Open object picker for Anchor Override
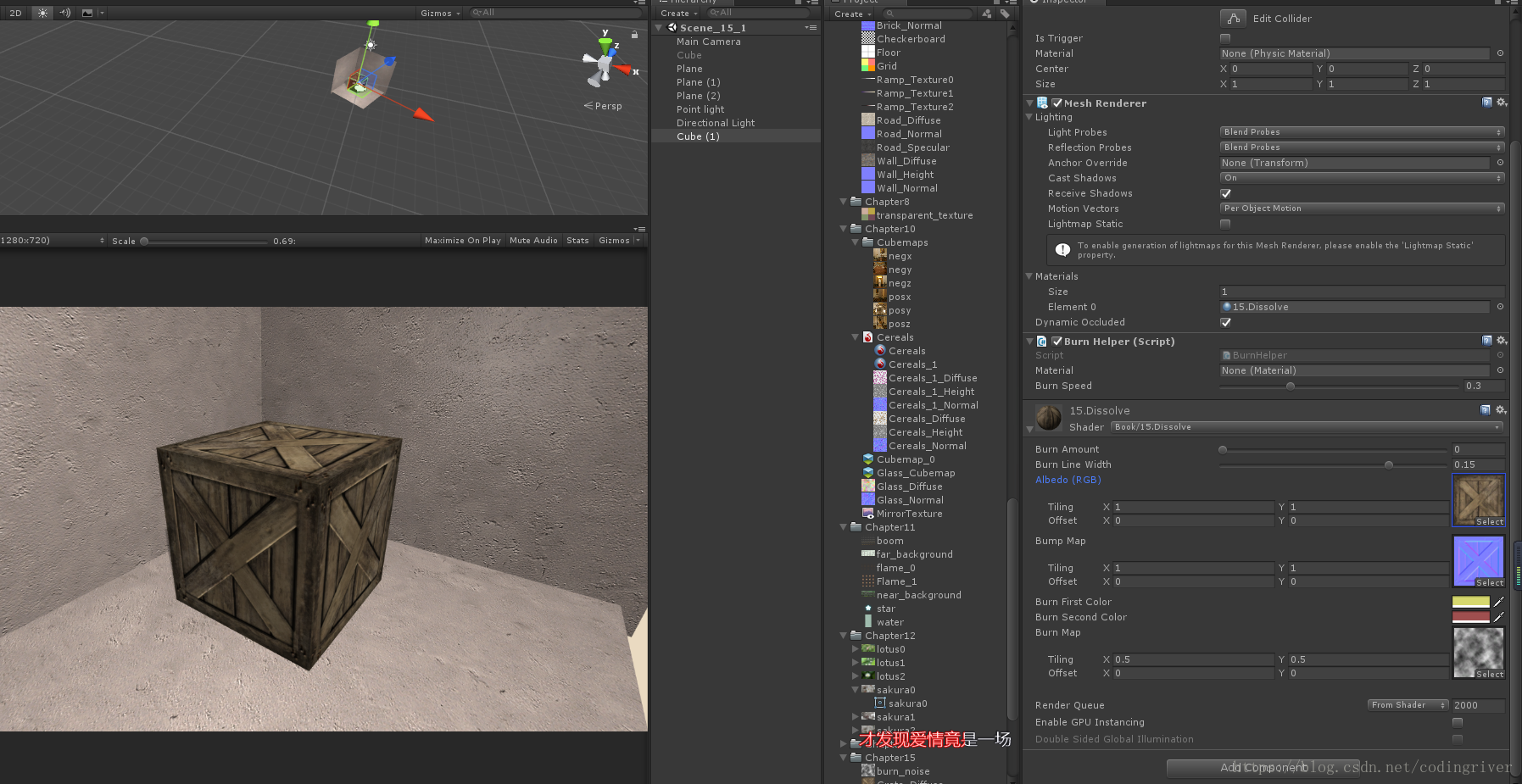The image size is (1522, 784). pyautogui.click(x=1500, y=163)
